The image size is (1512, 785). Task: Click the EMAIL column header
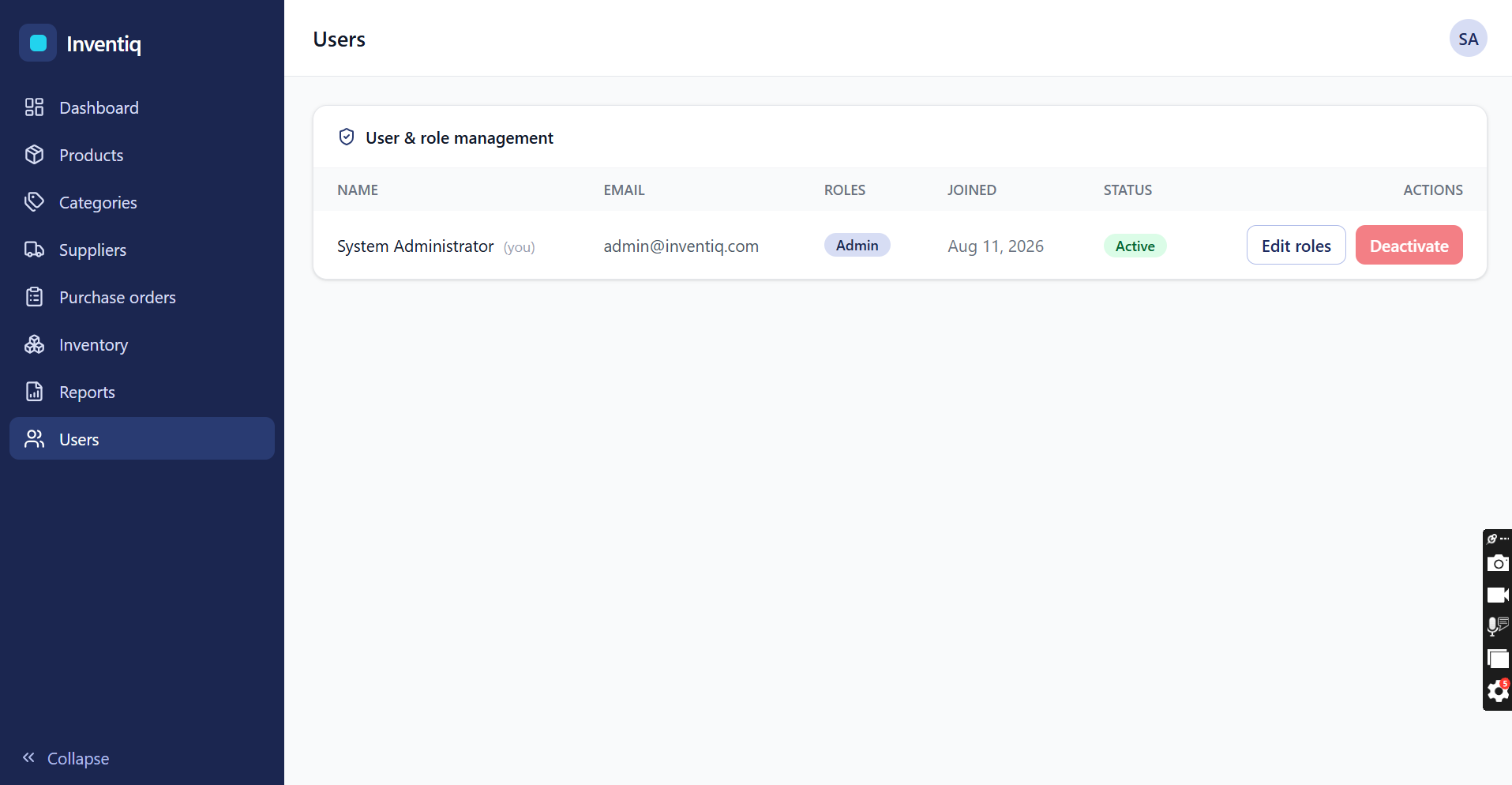tap(624, 190)
